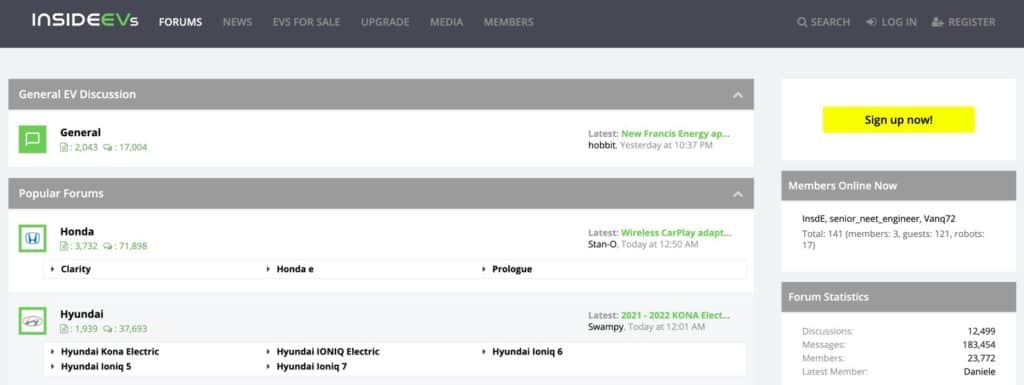Open user Swampy's profile
The width and height of the screenshot is (1024, 385).
pyautogui.click(x=605, y=327)
